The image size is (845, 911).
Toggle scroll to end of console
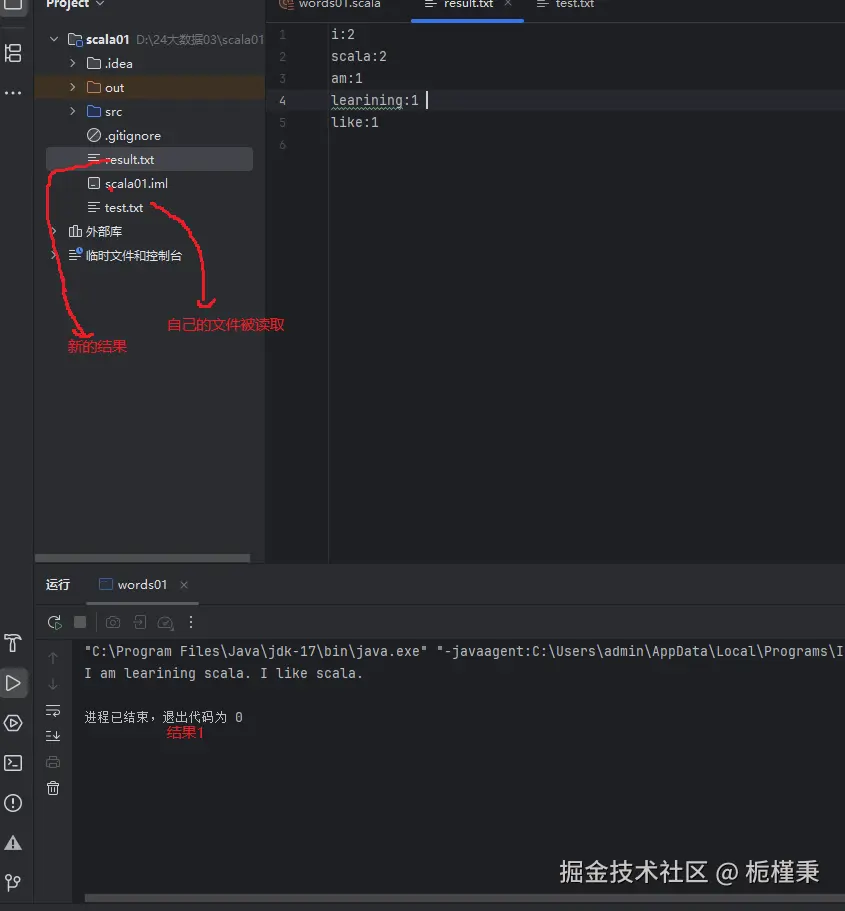point(53,736)
